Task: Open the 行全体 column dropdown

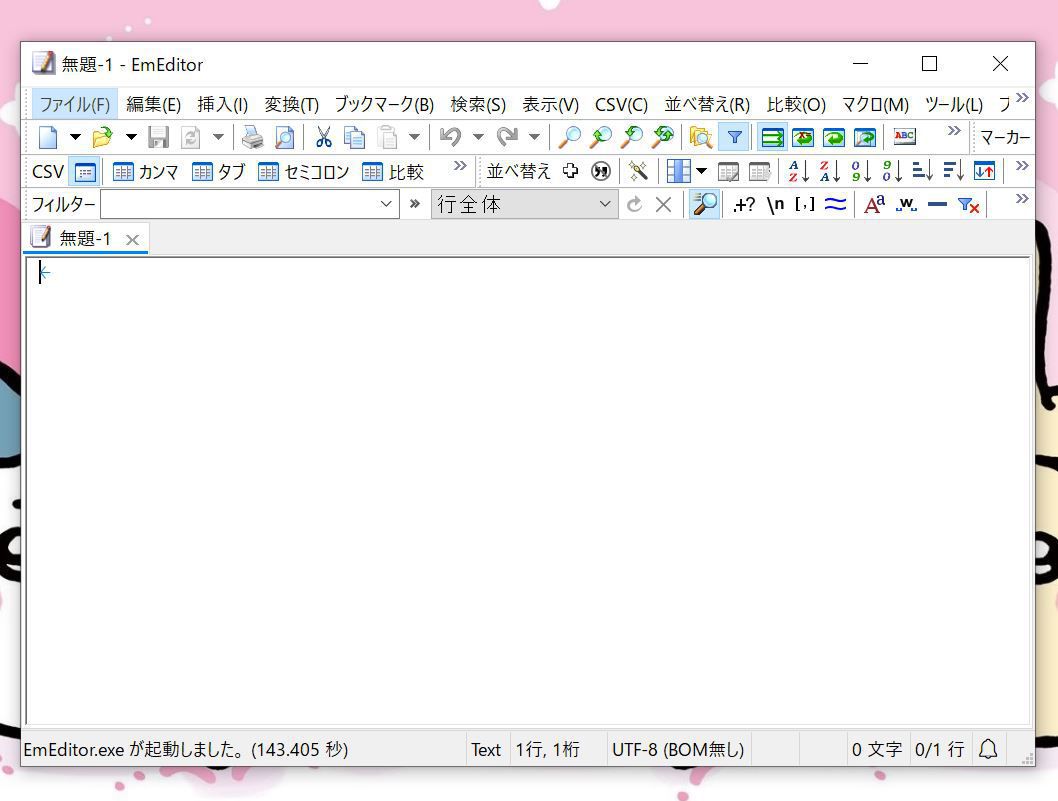Action: click(604, 205)
